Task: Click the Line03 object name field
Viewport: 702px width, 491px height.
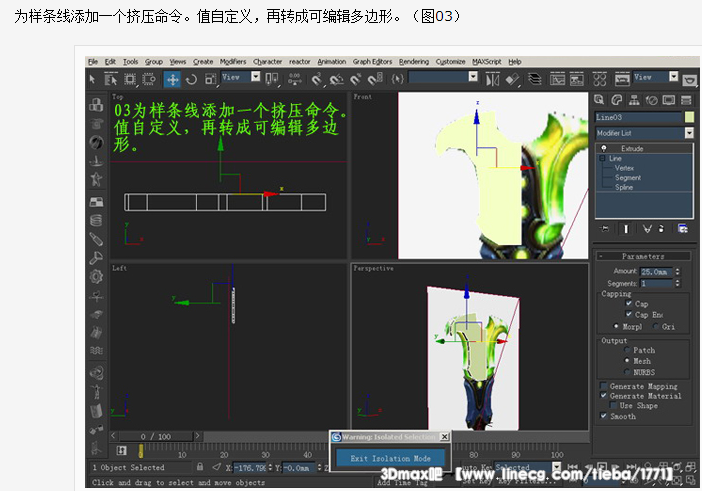Action: 638,117
